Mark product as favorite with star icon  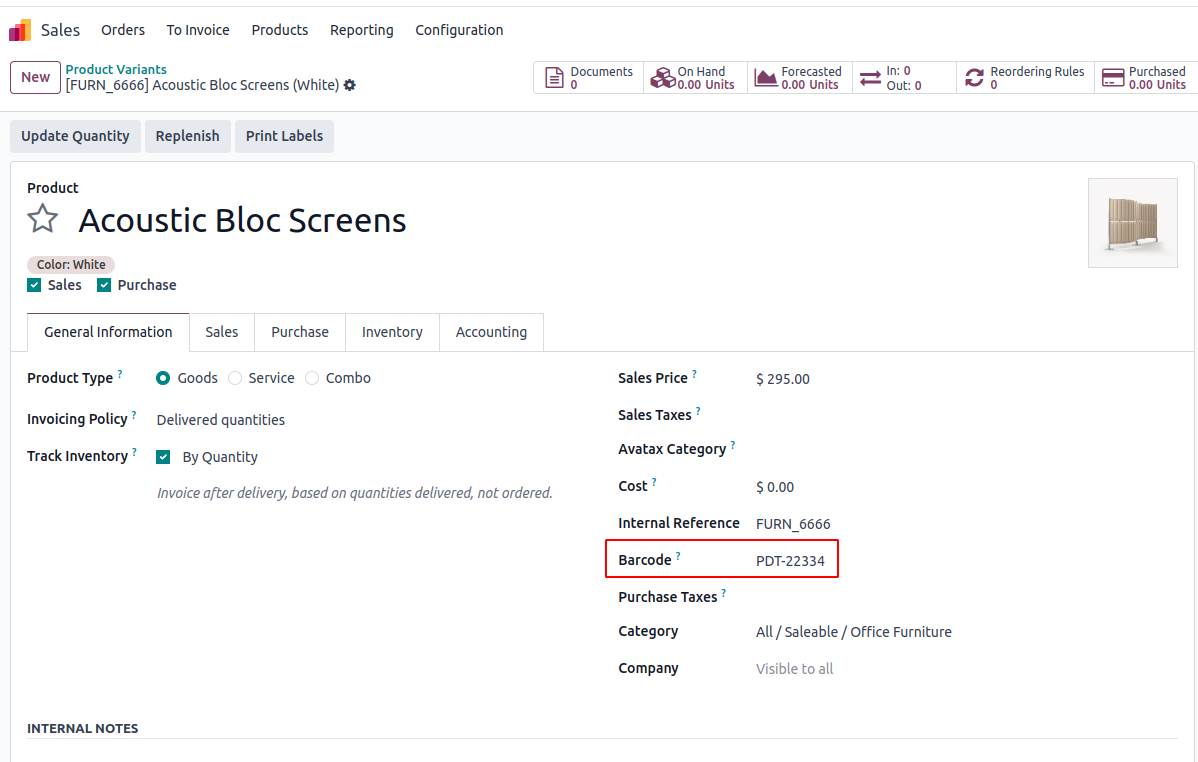pos(42,219)
